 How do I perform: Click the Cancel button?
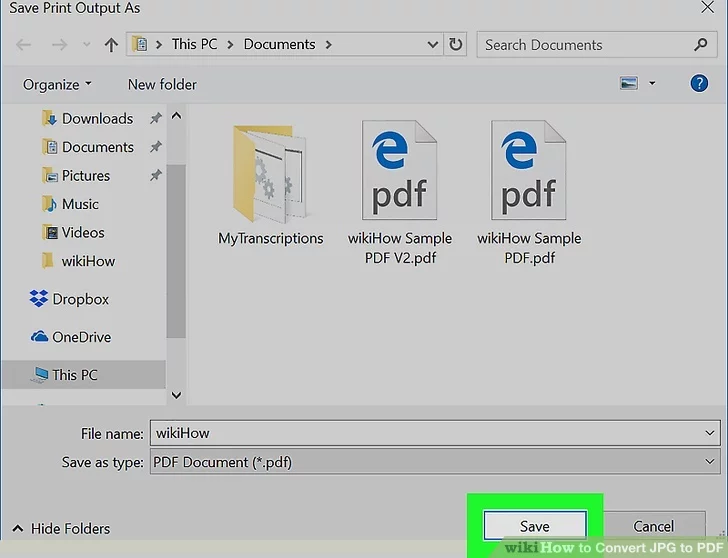pyautogui.click(x=653, y=526)
